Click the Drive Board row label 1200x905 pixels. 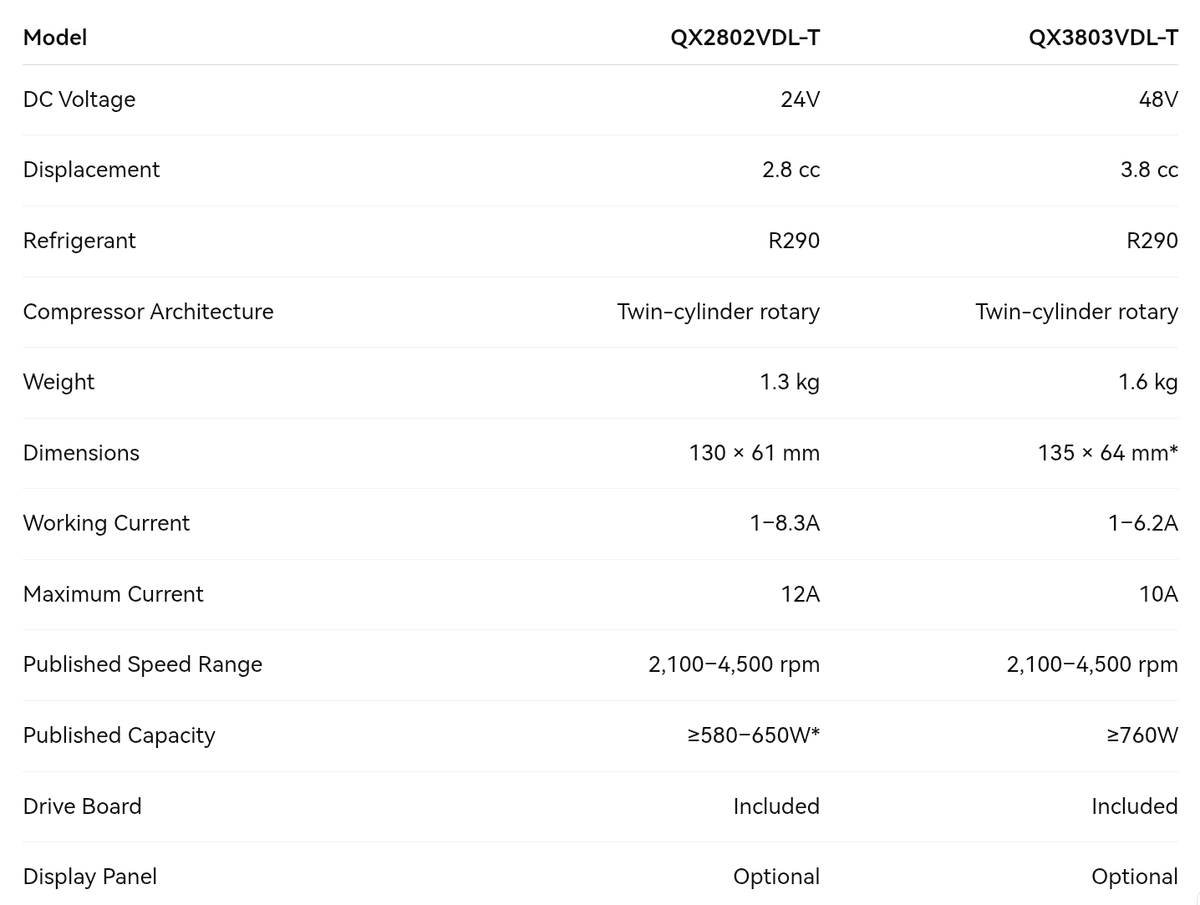[82, 807]
